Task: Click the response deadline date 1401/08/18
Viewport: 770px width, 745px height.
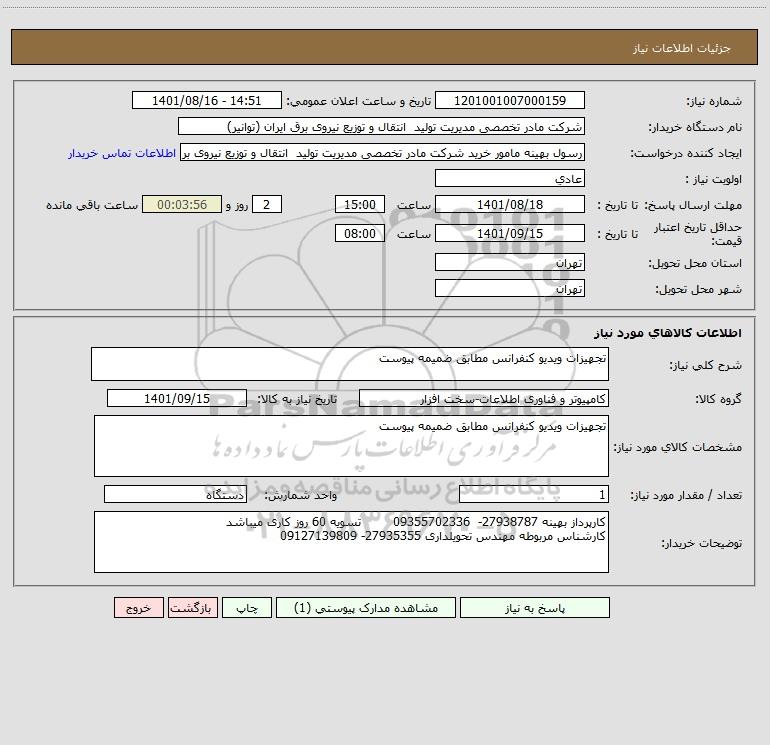Action: (x=510, y=205)
